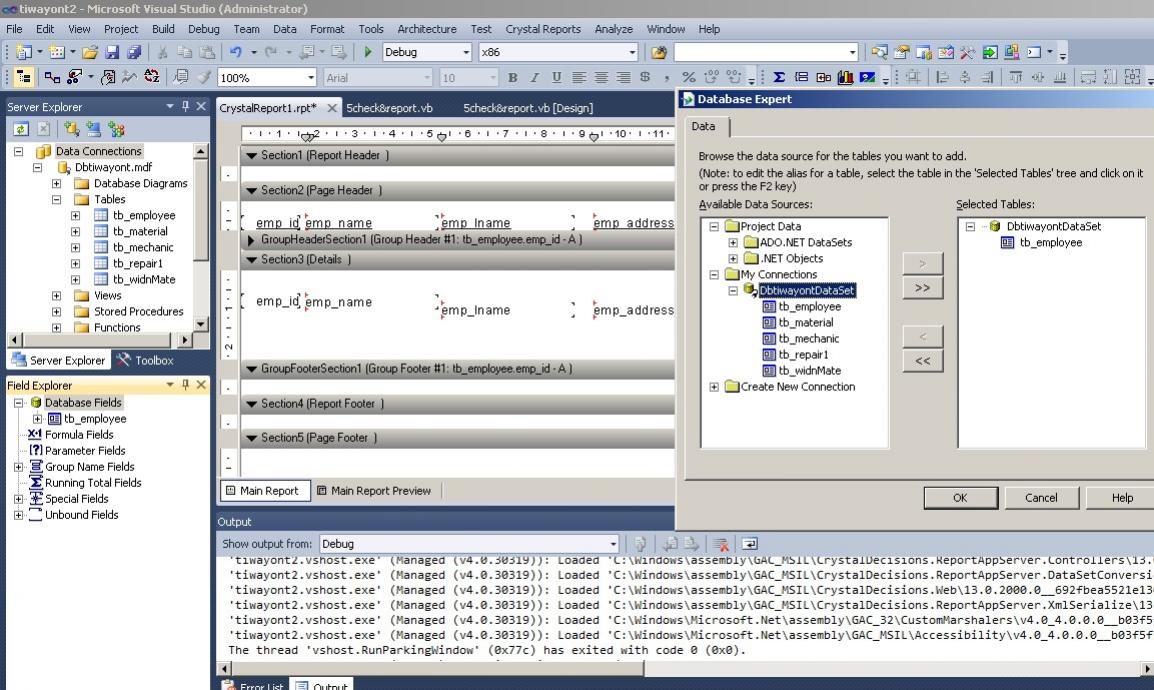1154x690 pixels.
Task: Open the Build menu
Action: (163, 29)
